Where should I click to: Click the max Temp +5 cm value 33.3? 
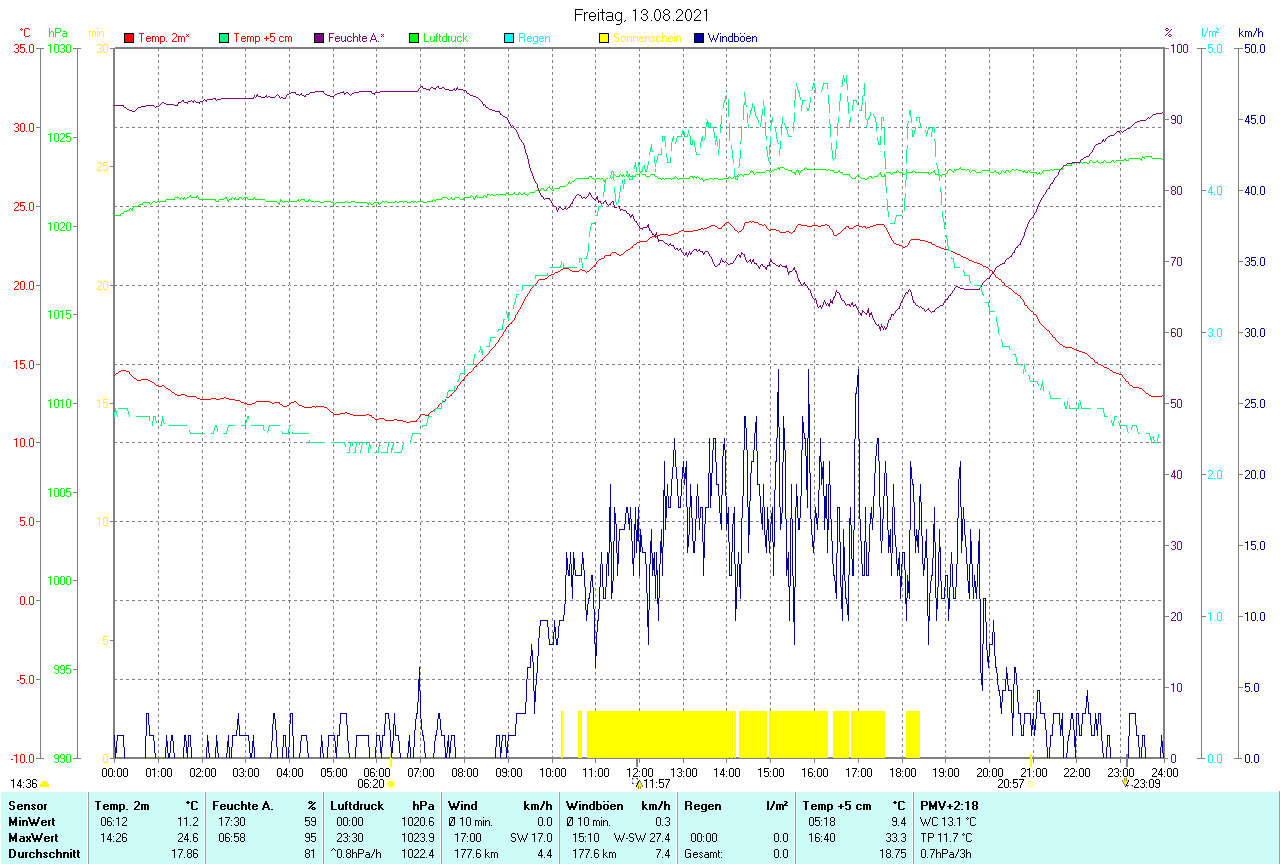click(x=895, y=837)
